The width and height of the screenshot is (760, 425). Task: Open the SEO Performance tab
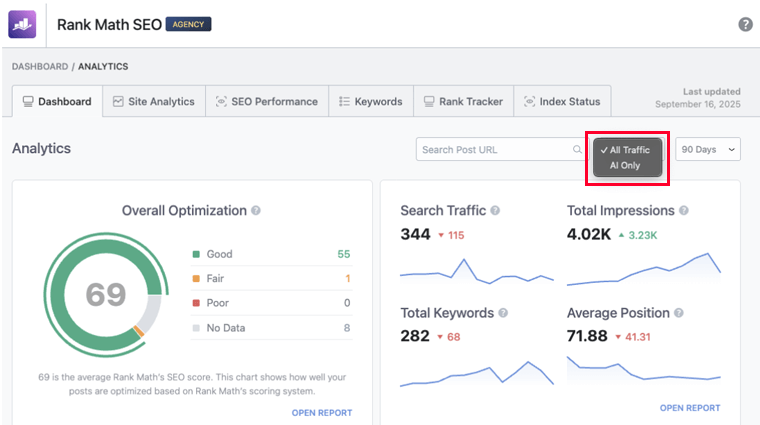tap(267, 101)
